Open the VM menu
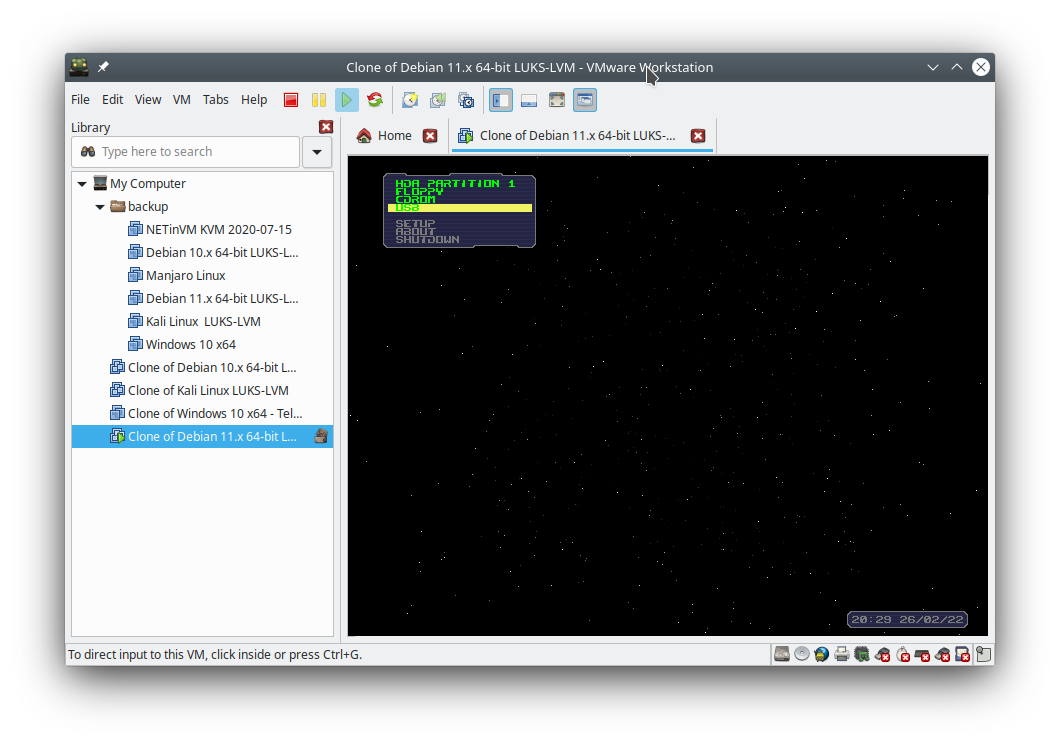This screenshot has height=743, width=1060. pyautogui.click(x=181, y=100)
